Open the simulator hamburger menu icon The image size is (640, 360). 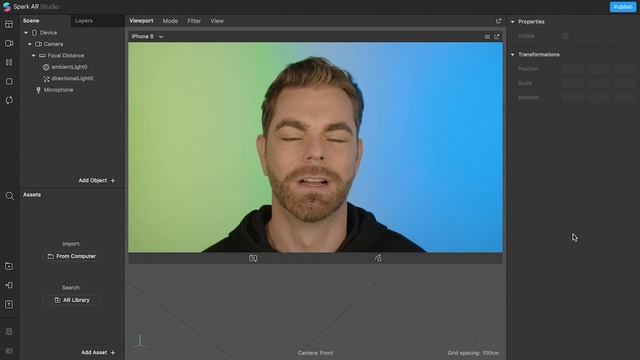[487, 37]
